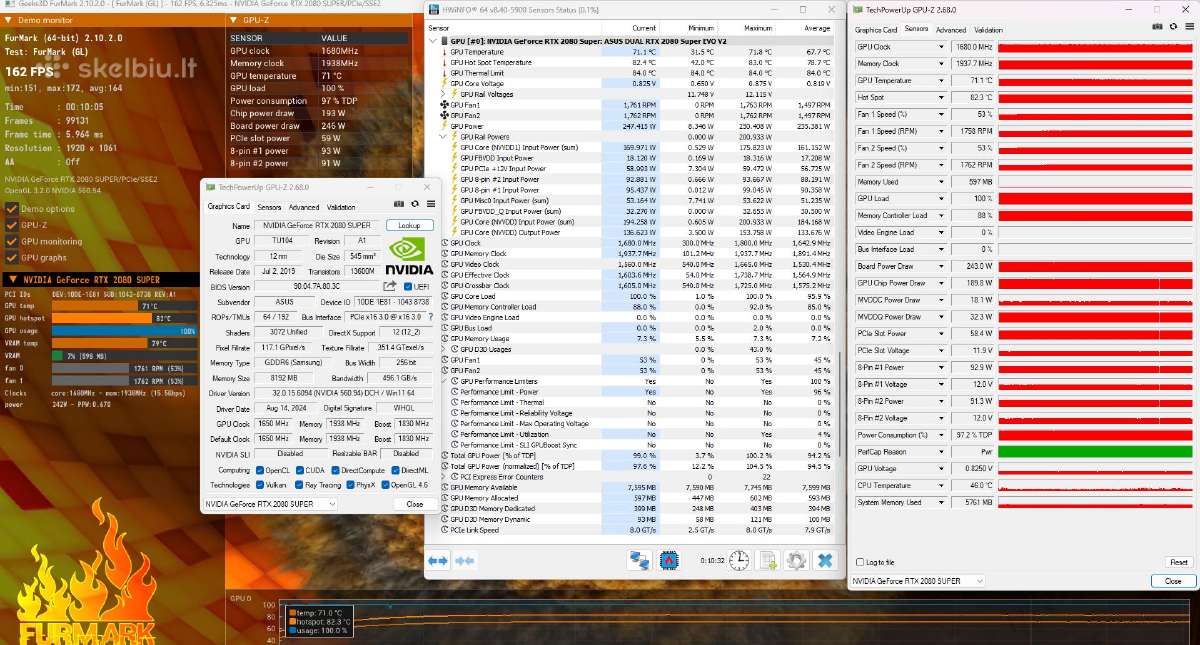The image size is (1200, 645).
Task: Reset HWiNFO clock timer icon
Action: (x=739, y=561)
